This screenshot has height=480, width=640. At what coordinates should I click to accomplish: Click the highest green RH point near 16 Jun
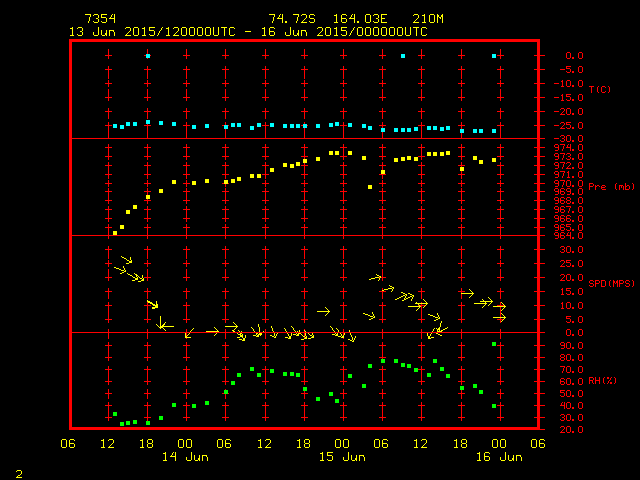(x=494, y=344)
